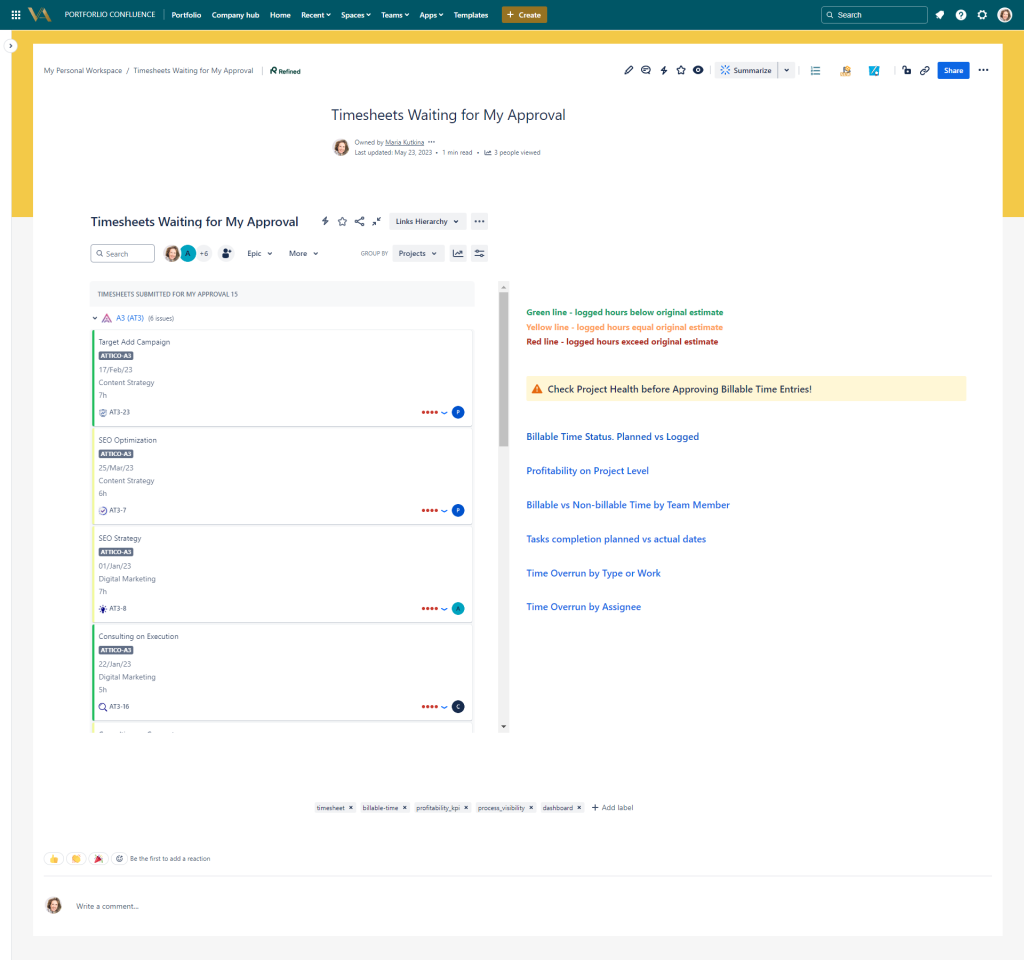Open the Epic filter dropdown
1024x960 pixels.
(259, 253)
